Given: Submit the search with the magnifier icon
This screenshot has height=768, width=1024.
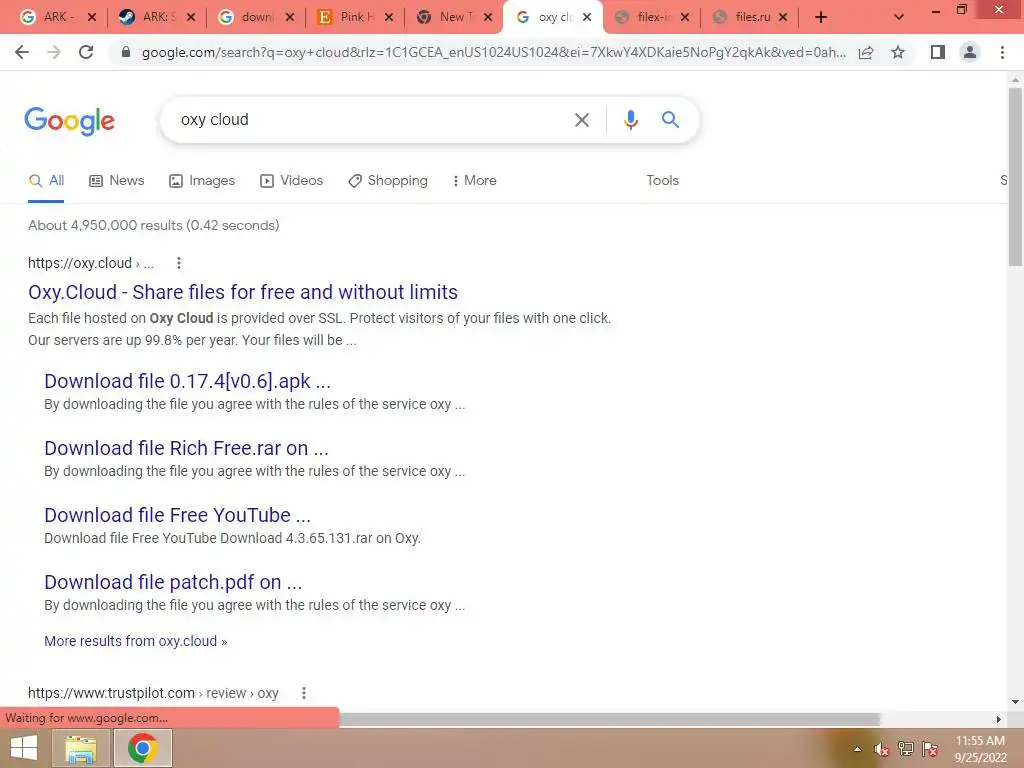Looking at the screenshot, I should pyautogui.click(x=670, y=120).
